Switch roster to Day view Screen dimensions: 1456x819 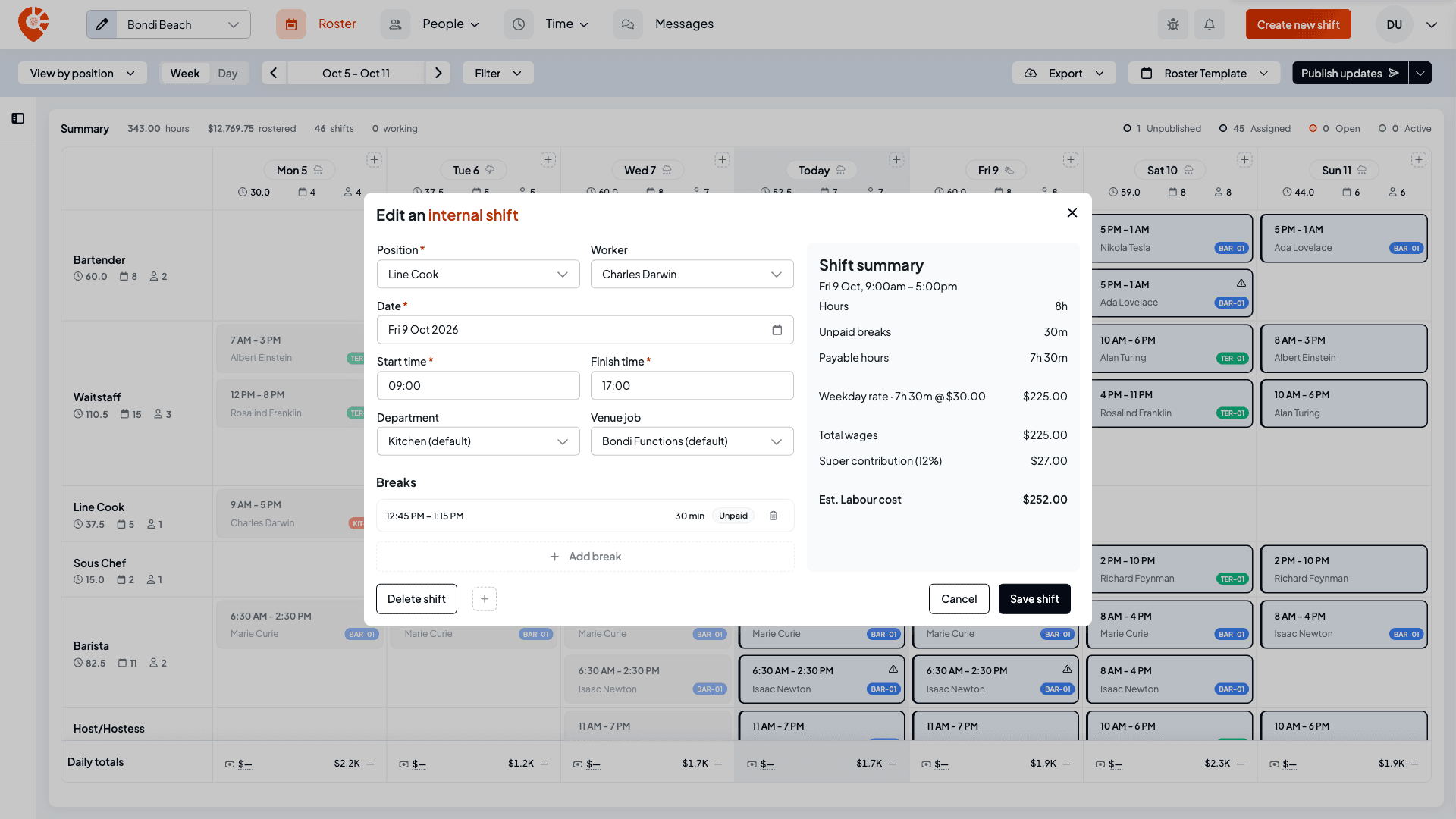tap(227, 73)
